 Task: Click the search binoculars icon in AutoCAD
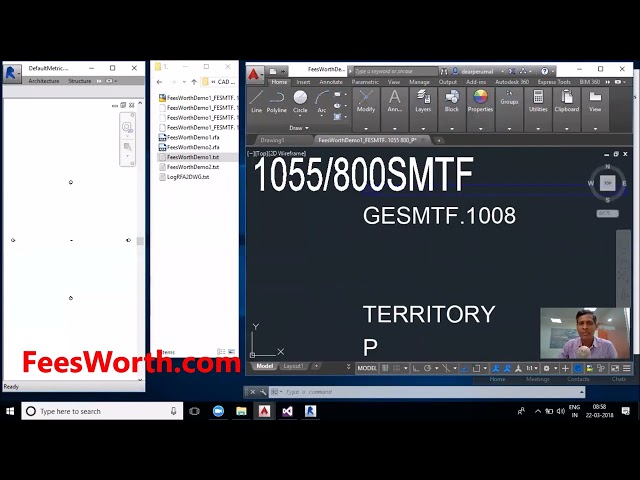click(444, 71)
